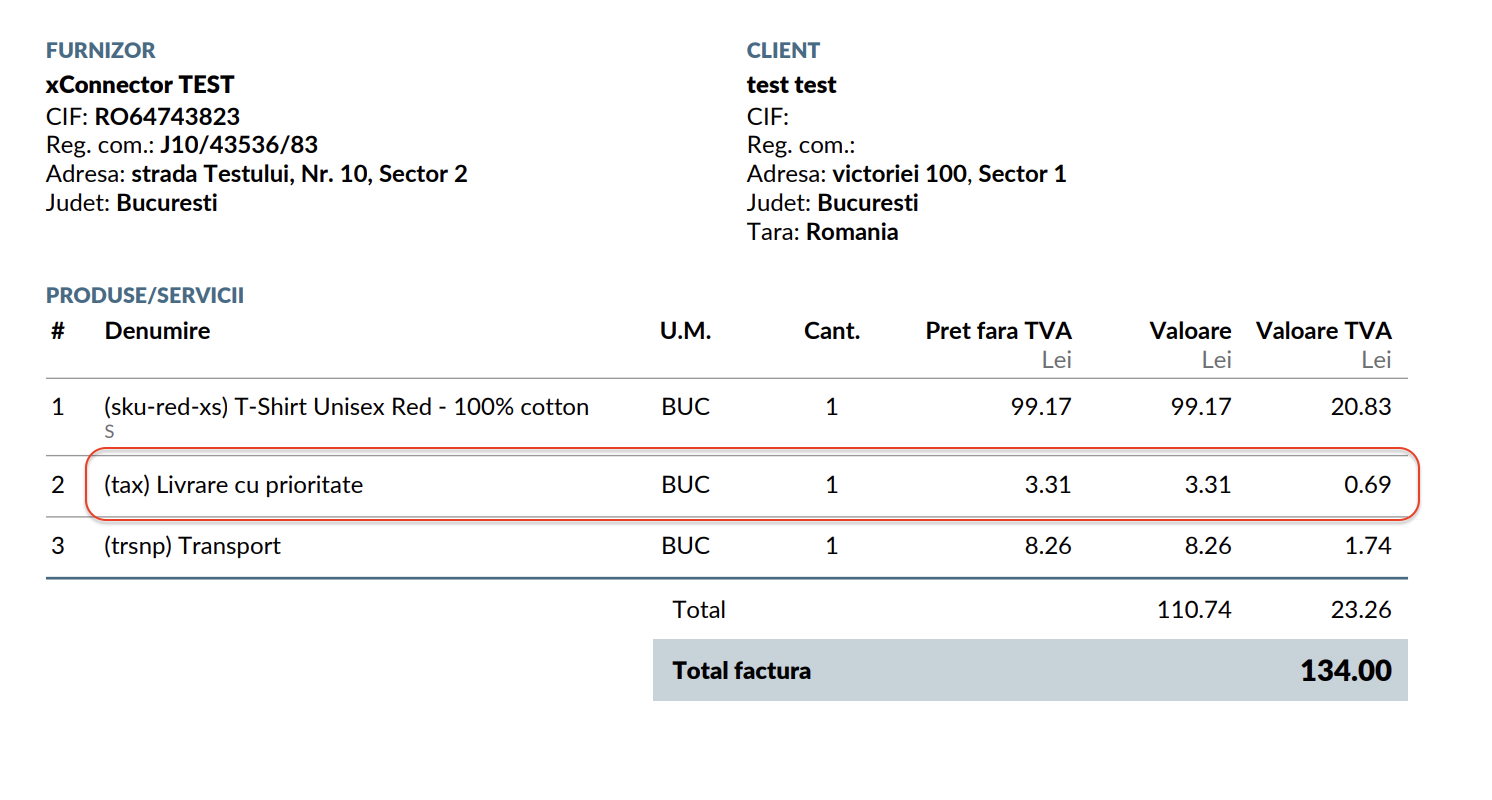Select the Valoare TVA column header
The image size is (1492, 800).
[1323, 331]
